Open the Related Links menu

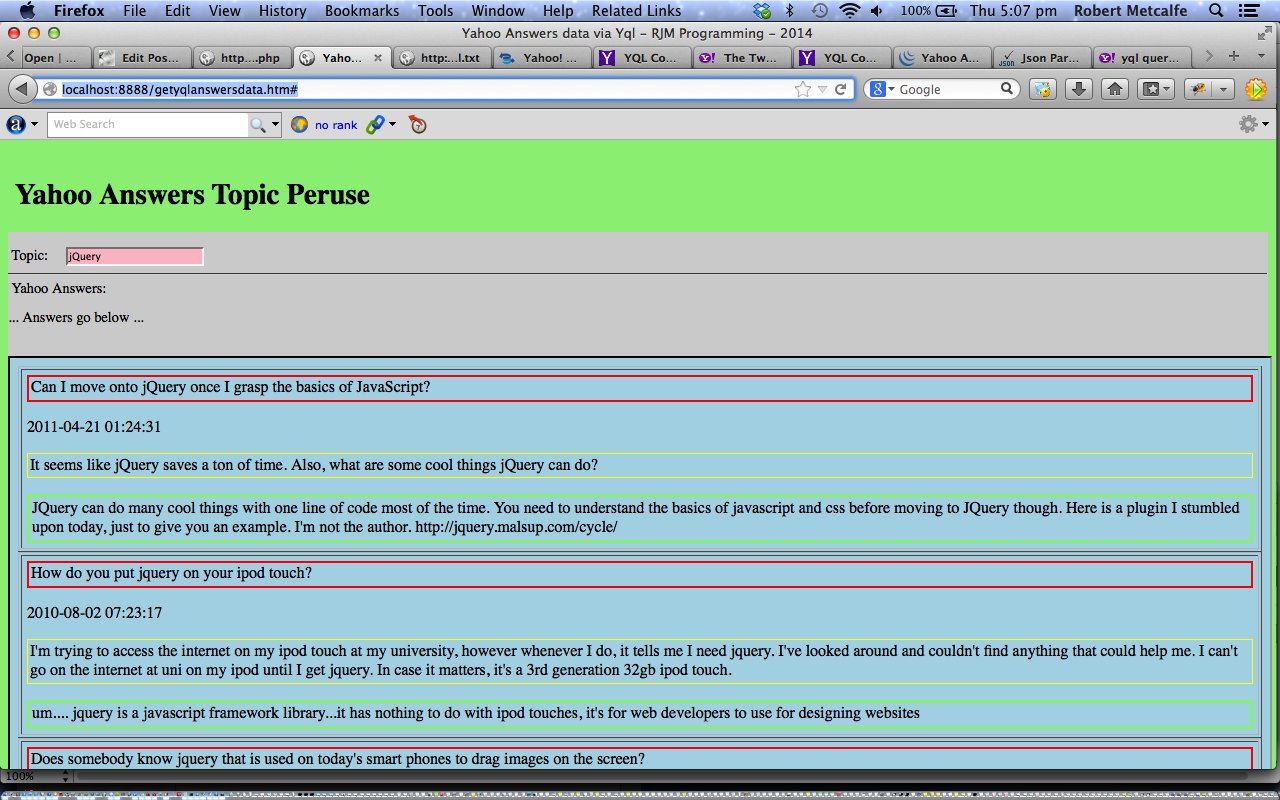tap(636, 11)
